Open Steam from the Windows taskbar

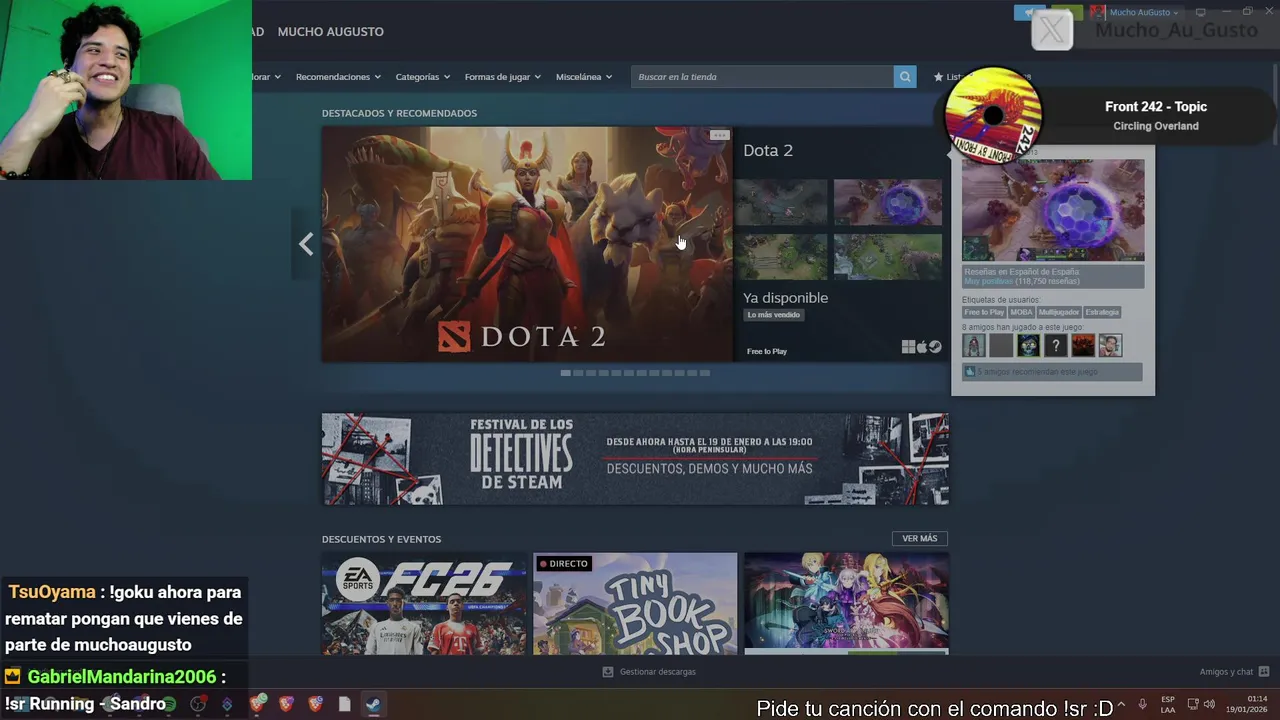tap(372, 704)
